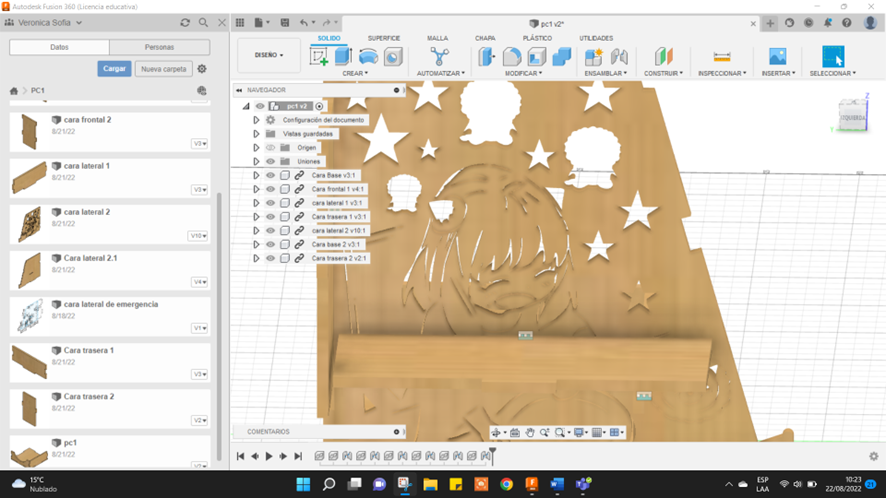Click the Cargar upload button
Screen dimensions: 886x498
(x=114, y=68)
